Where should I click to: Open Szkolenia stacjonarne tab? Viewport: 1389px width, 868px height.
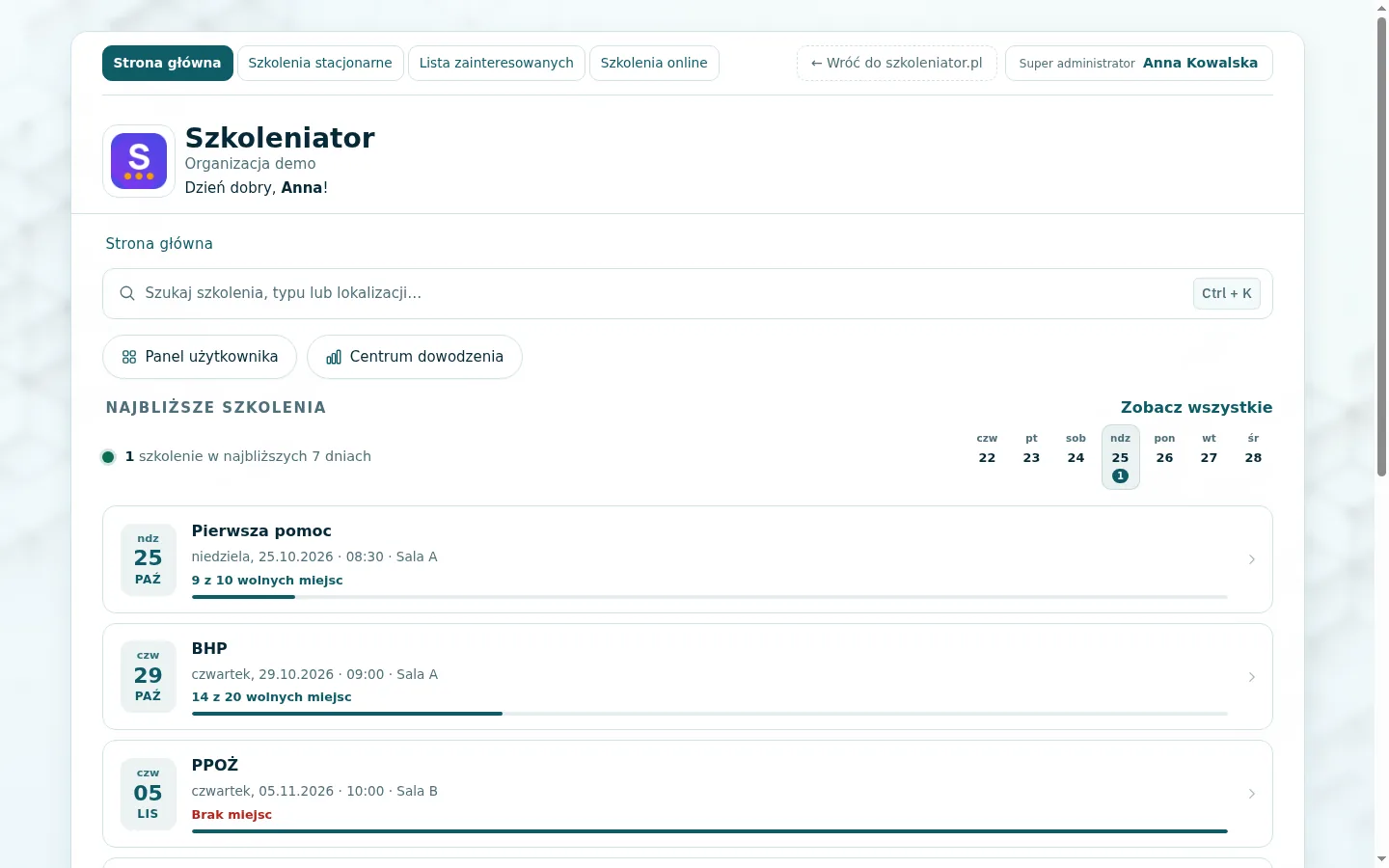[320, 63]
